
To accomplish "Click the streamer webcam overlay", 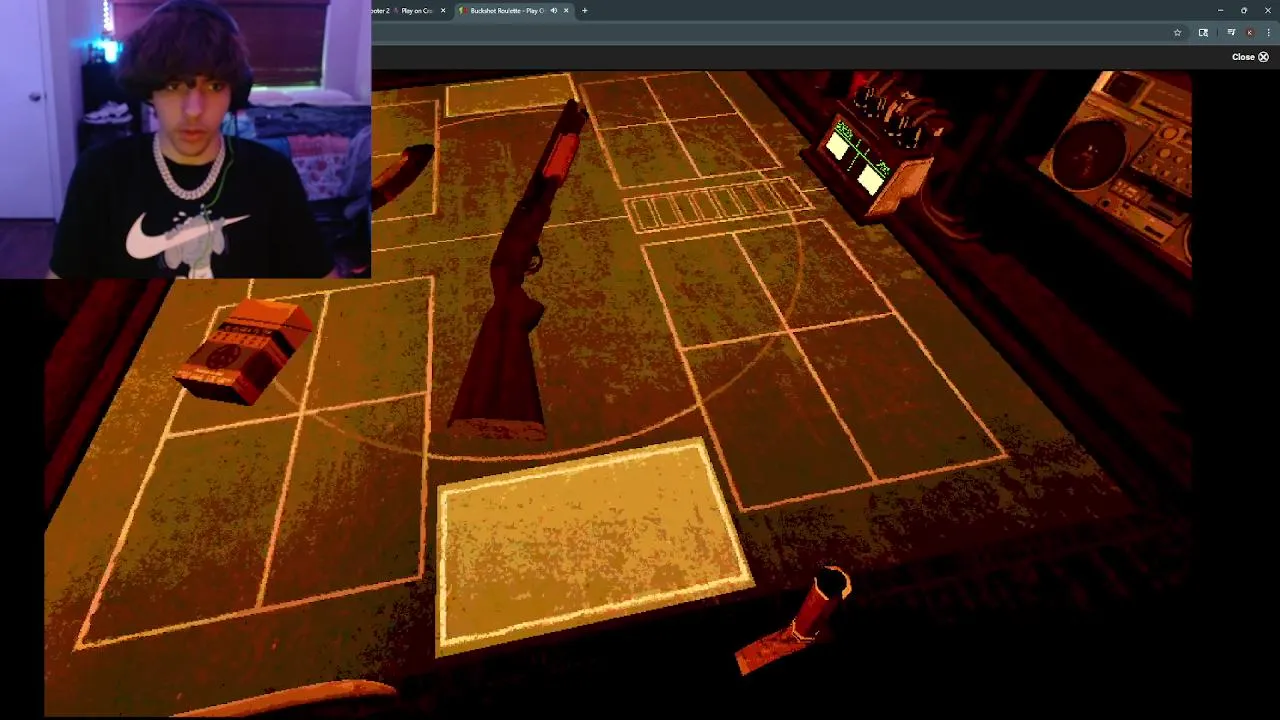I will pos(186,139).
